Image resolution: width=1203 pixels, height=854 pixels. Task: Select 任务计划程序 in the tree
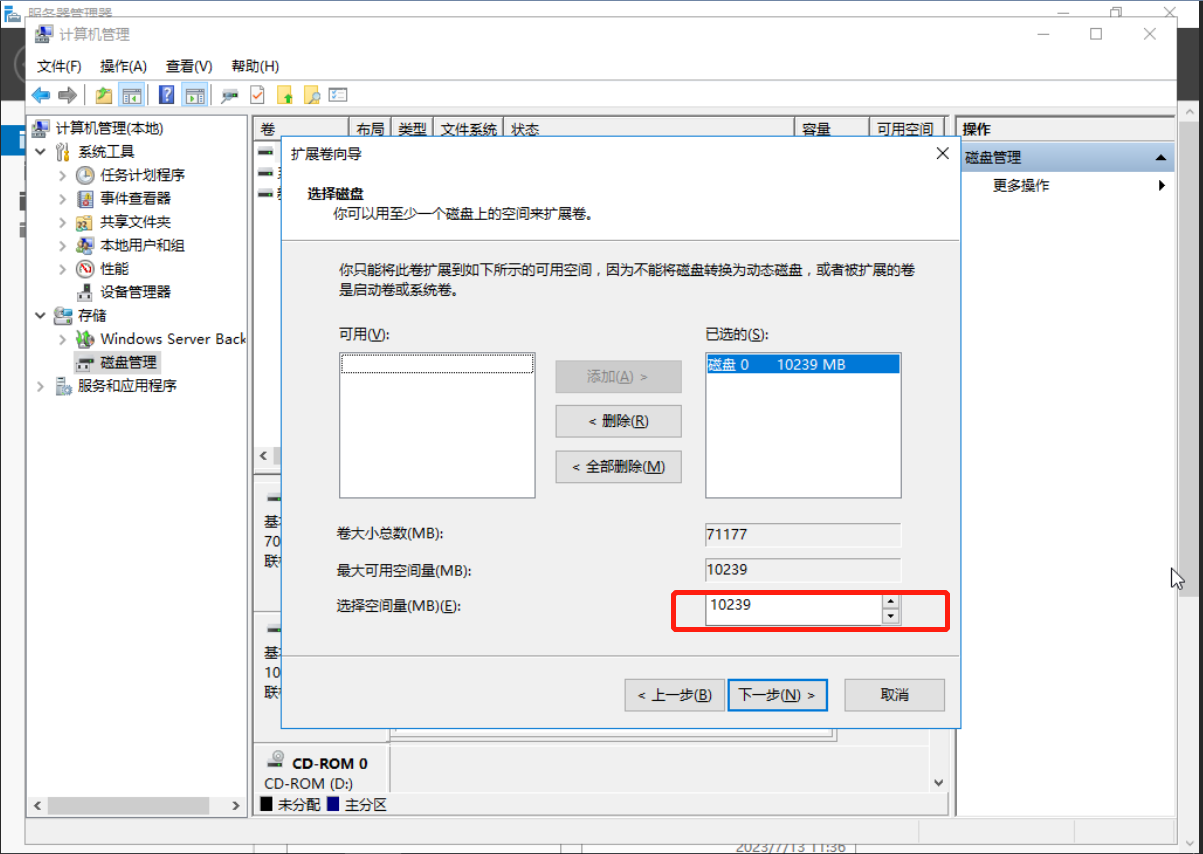[x=142, y=175]
